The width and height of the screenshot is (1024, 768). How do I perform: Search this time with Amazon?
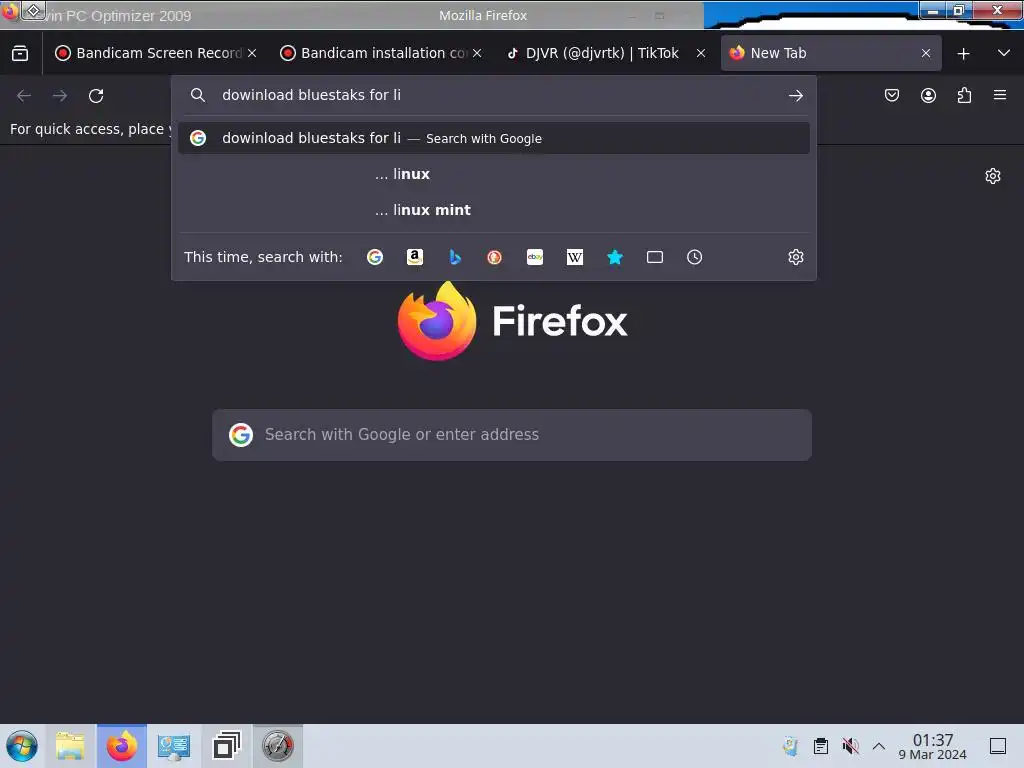415,257
